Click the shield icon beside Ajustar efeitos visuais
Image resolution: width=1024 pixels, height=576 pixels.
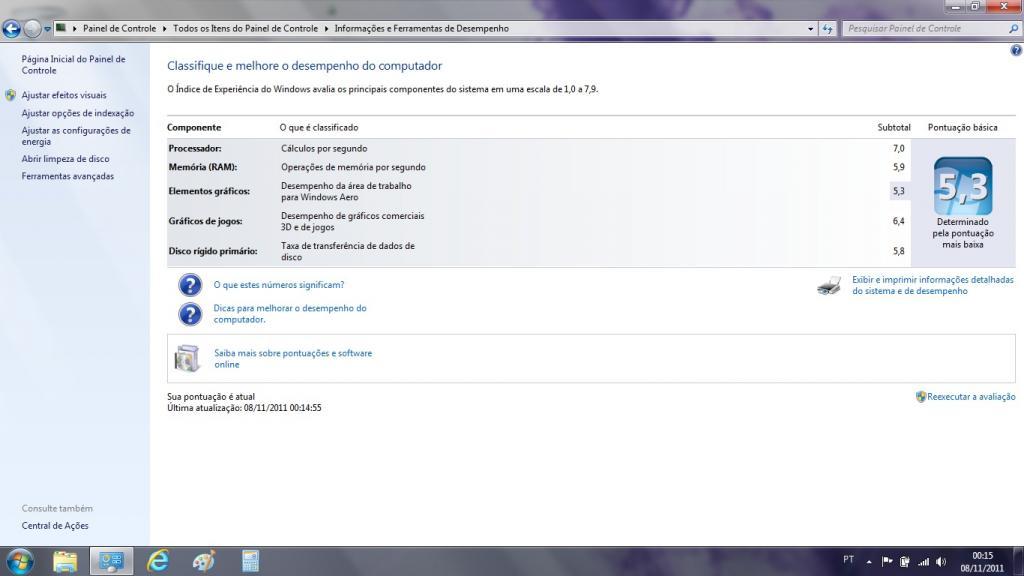coord(10,95)
